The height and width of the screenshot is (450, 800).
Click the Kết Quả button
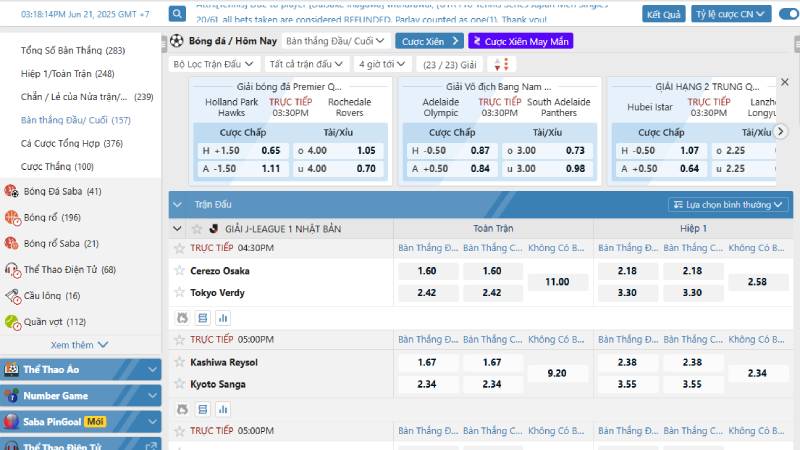coord(663,14)
